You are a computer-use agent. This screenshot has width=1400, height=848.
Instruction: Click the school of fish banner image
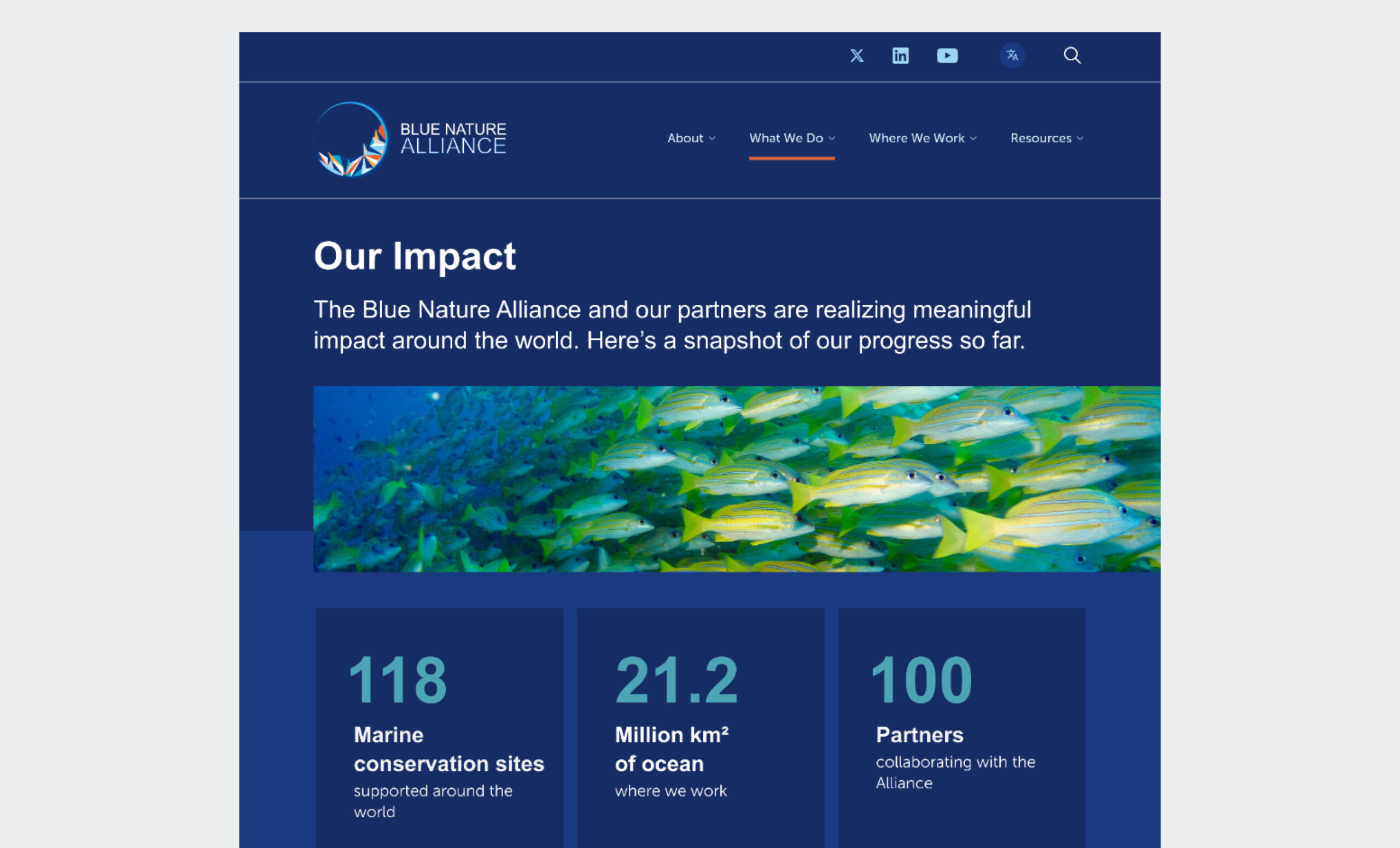click(736, 479)
